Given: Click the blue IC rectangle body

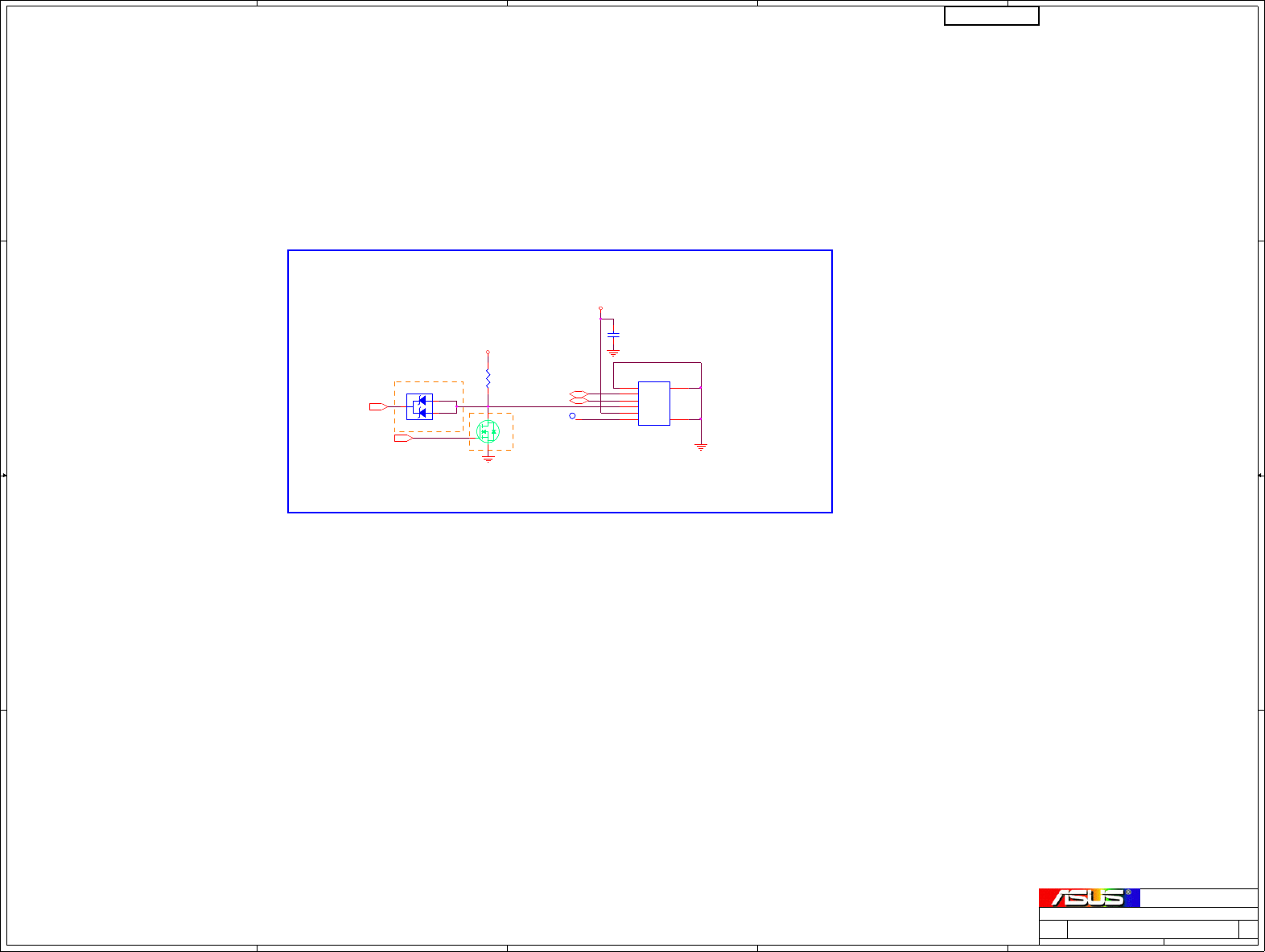Looking at the screenshot, I should point(654,403).
